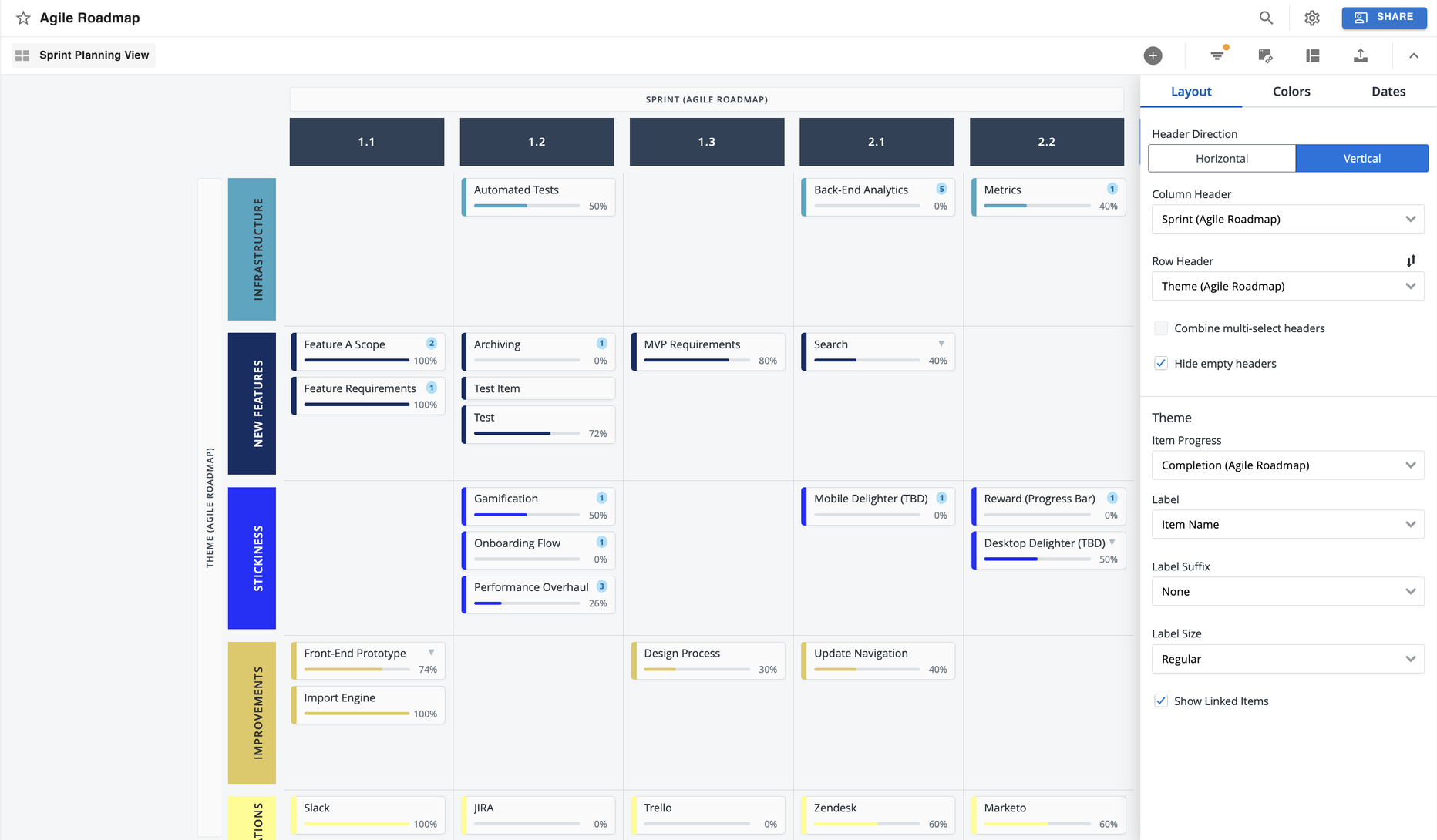The height and width of the screenshot is (840, 1437).
Task: Open the Column Header dropdown
Action: pyautogui.click(x=1287, y=220)
